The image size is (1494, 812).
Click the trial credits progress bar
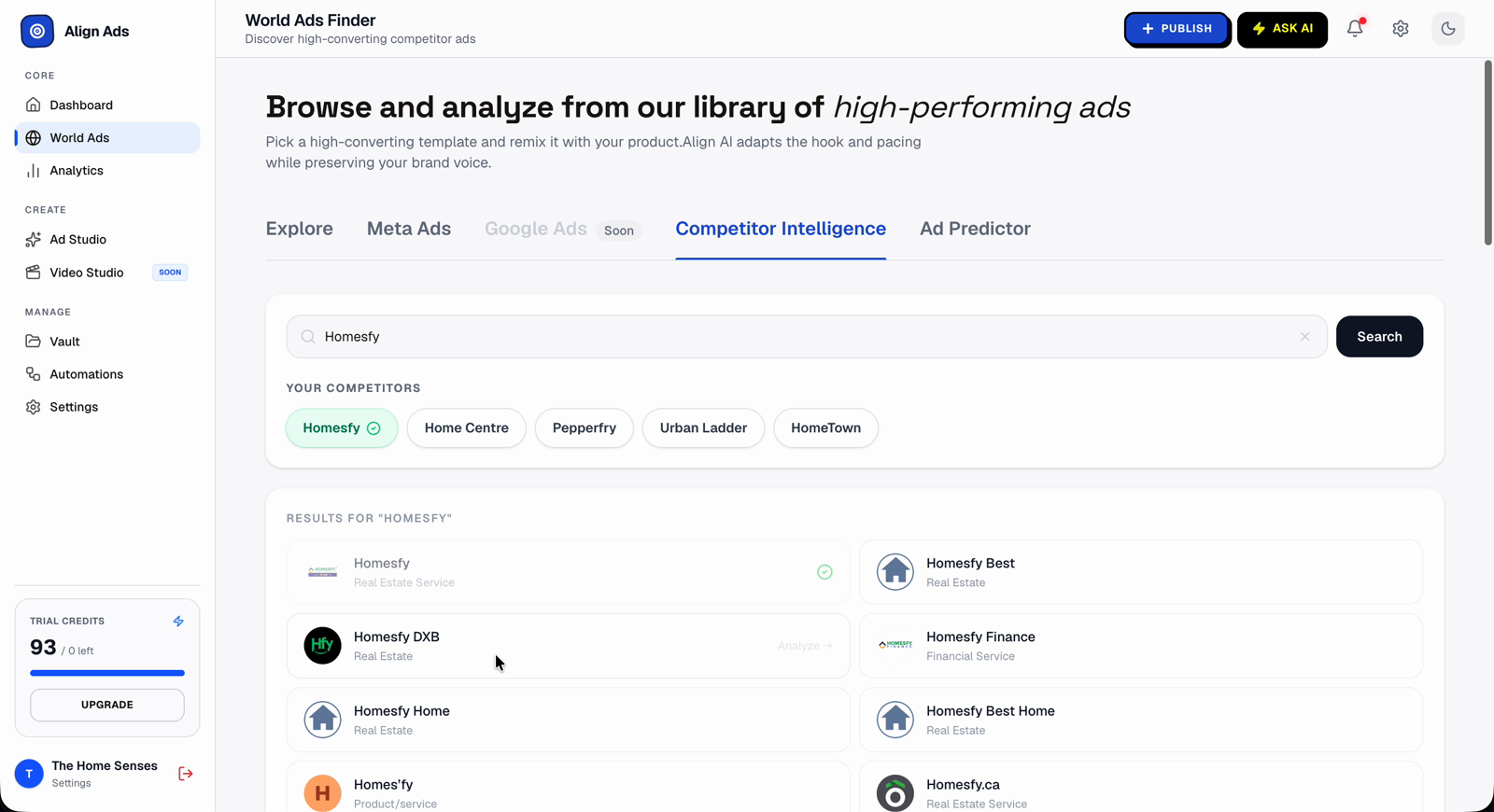pos(107,673)
